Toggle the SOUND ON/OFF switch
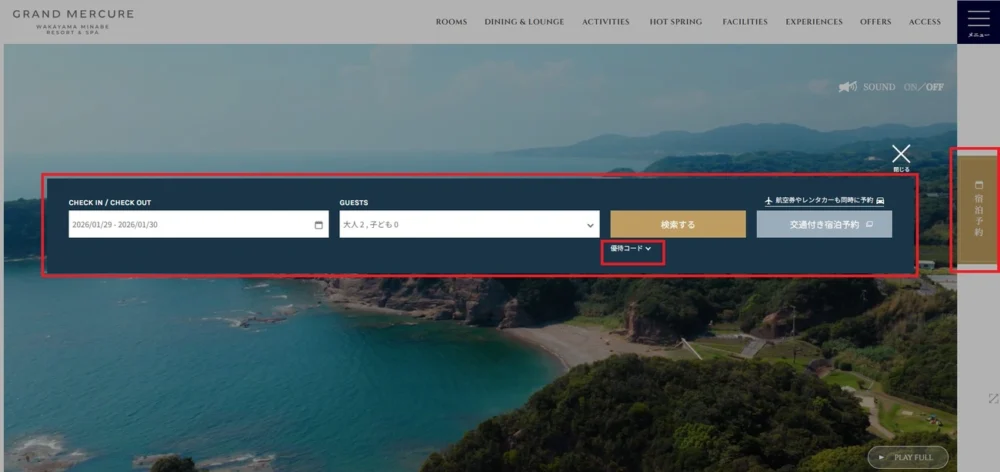The image size is (1000, 472). click(x=923, y=87)
